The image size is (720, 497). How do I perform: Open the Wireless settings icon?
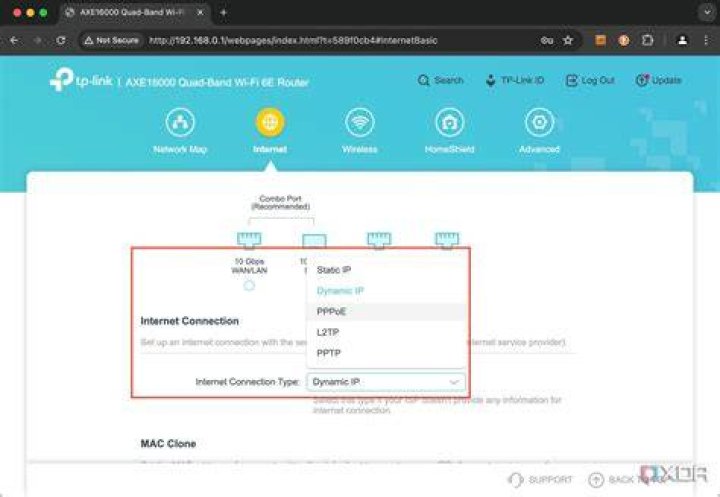pyautogui.click(x=360, y=123)
